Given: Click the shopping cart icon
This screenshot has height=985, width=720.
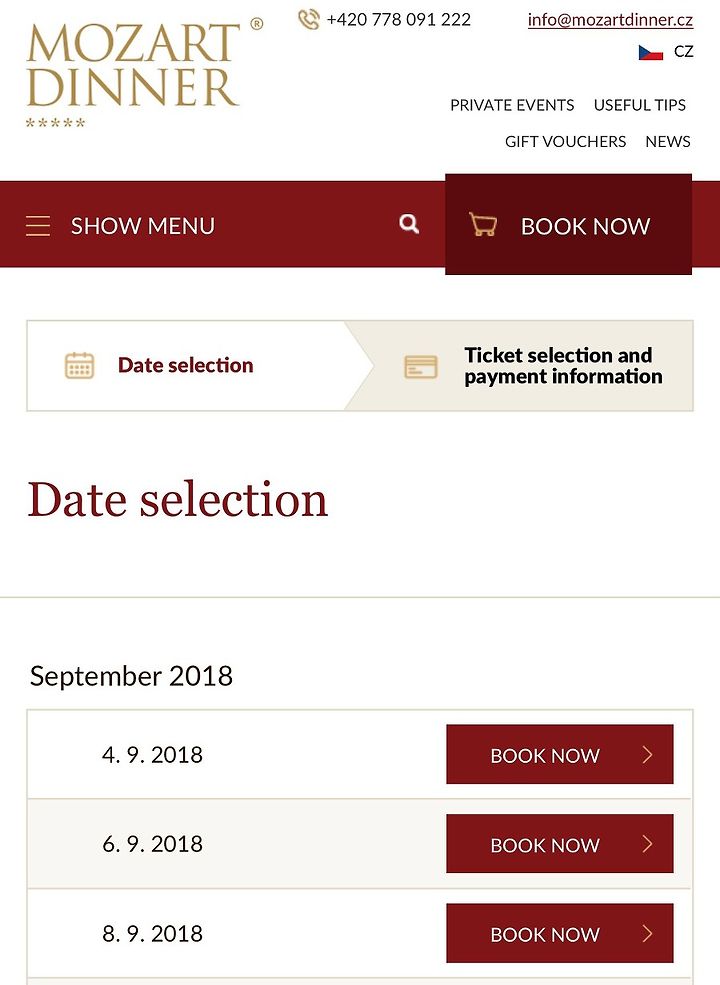Looking at the screenshot, I should (x=483, y=224).
